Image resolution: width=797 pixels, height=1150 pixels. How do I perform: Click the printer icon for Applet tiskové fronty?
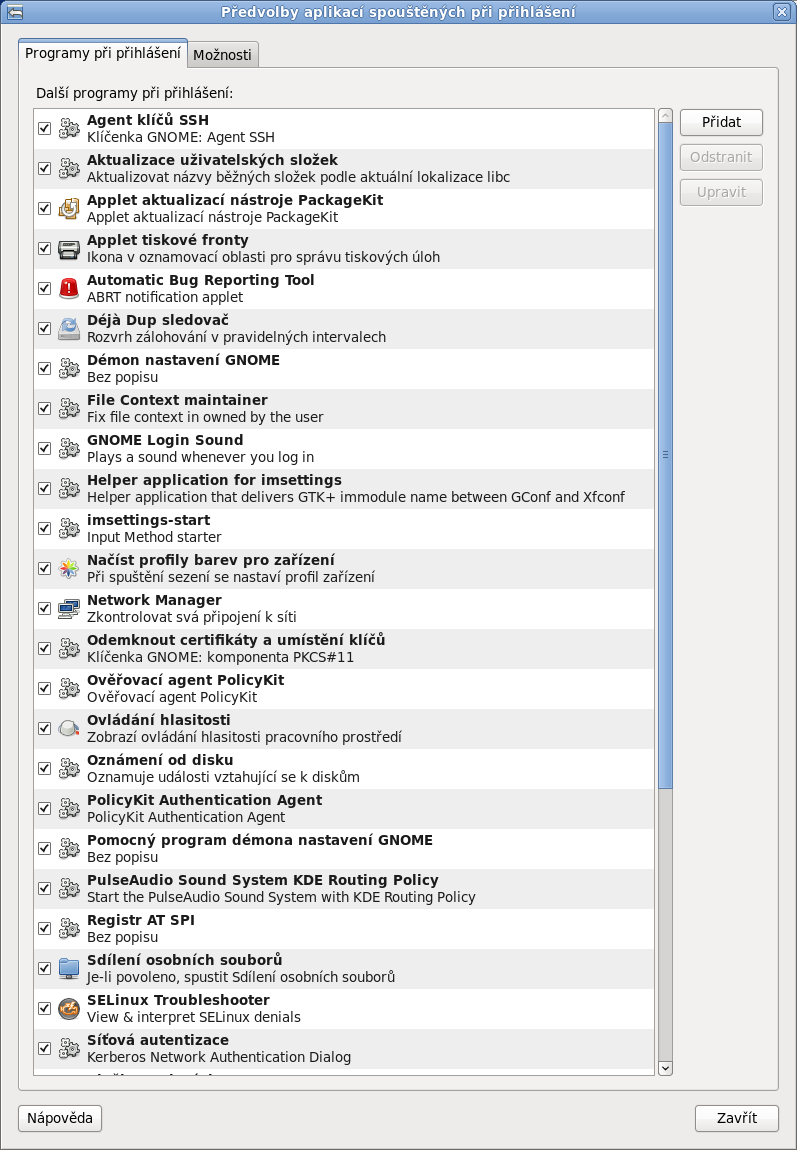click(x=69, y=249)
